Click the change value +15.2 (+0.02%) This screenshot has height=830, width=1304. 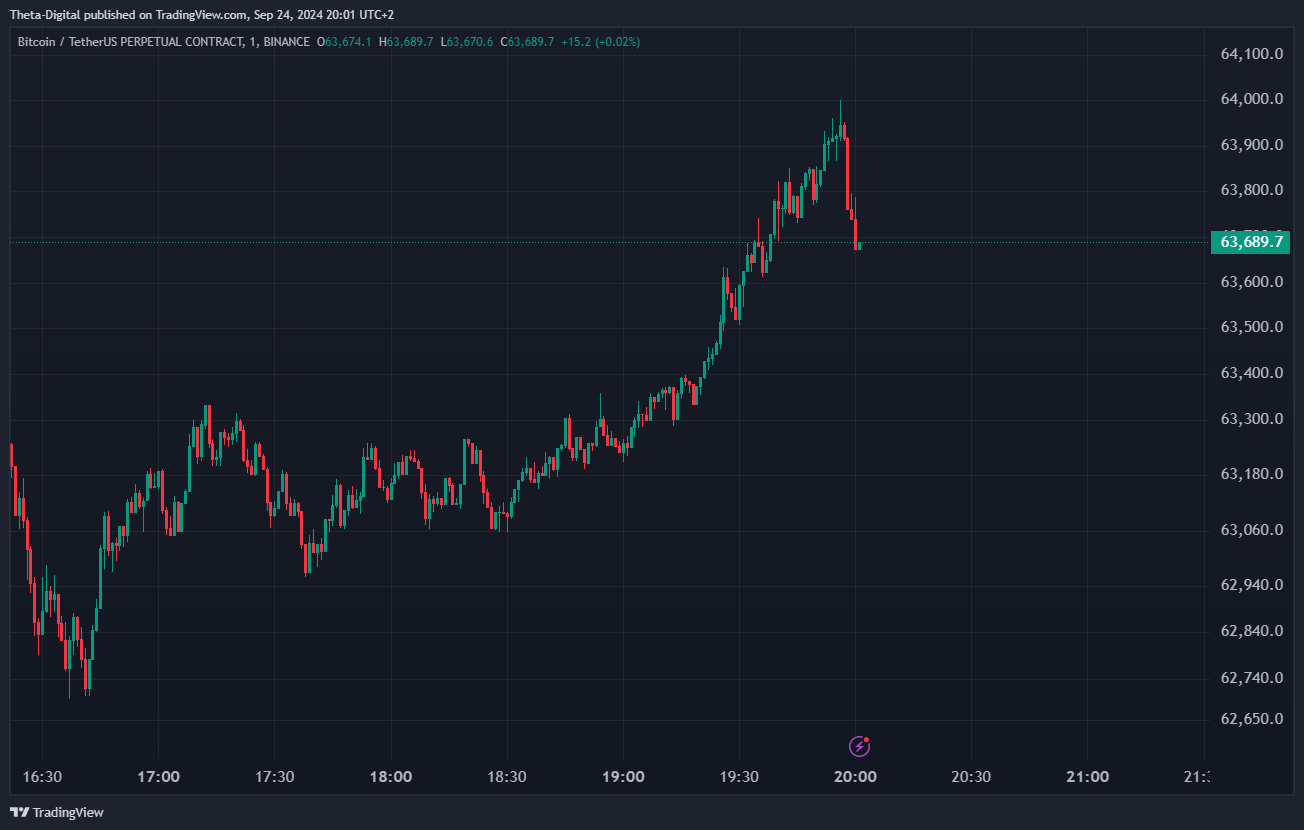600,42
